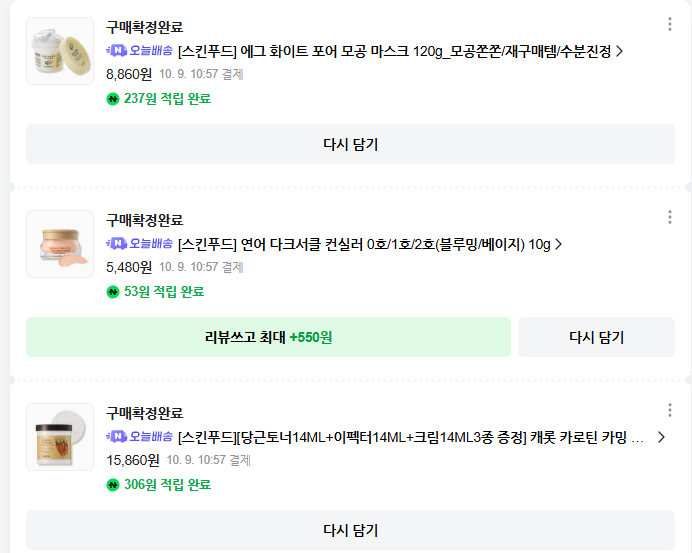Open the egg white pore mask thumbnail

pyautogui.click(x=60, y=51)
